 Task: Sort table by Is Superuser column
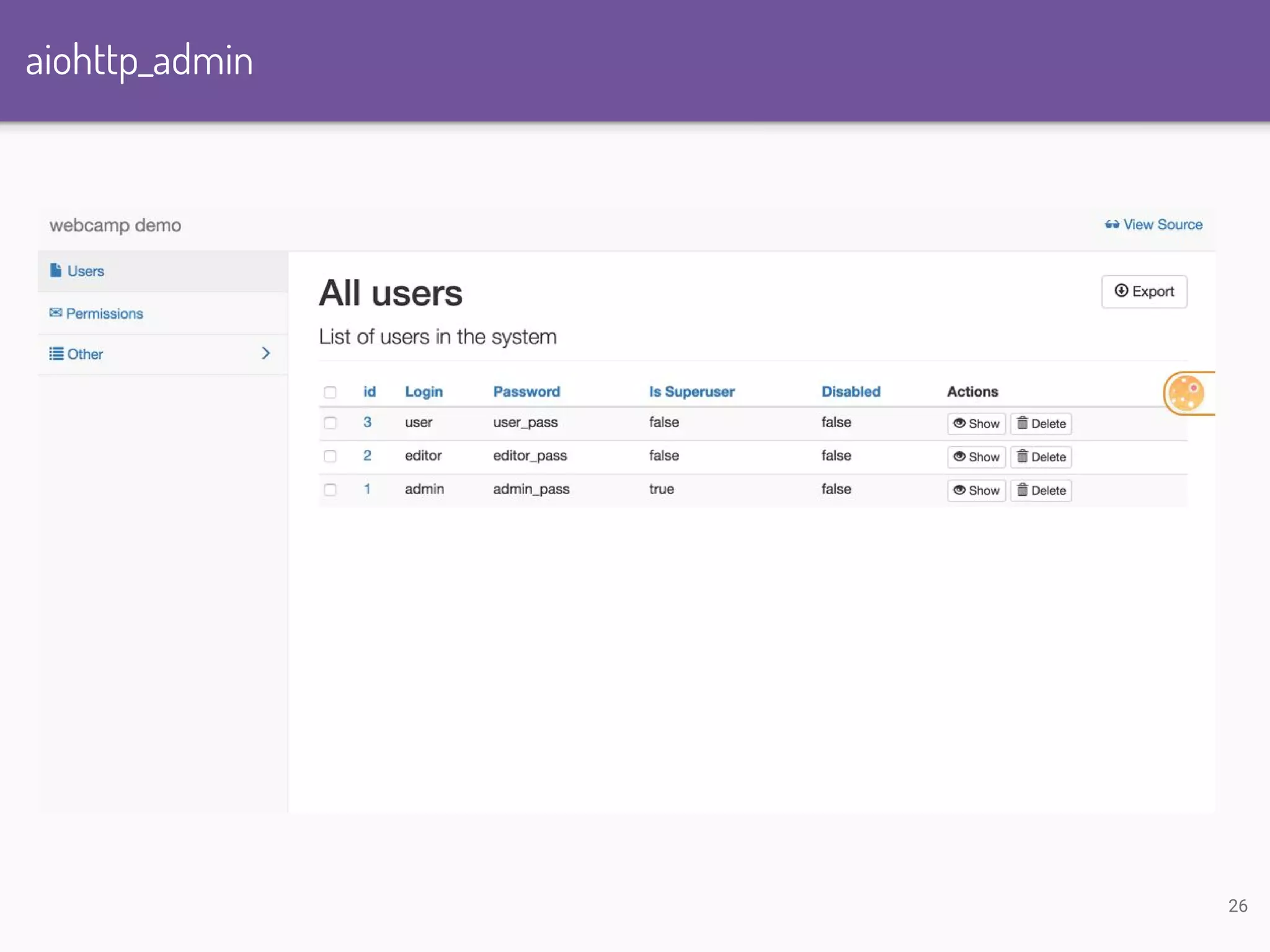coord(691,392)
